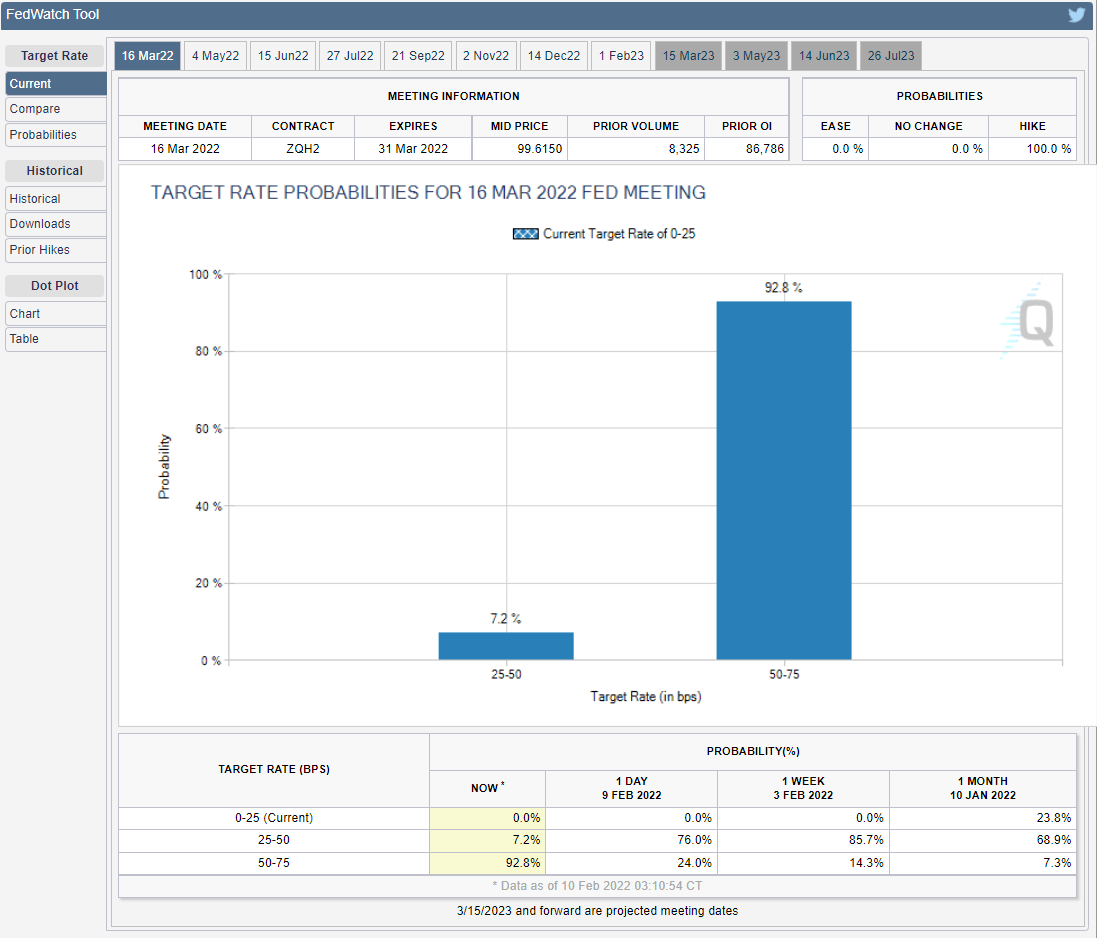Open the 21 Sep22 meeting tab
This screenshot has width=1097, height=938.
pos(418,56)
